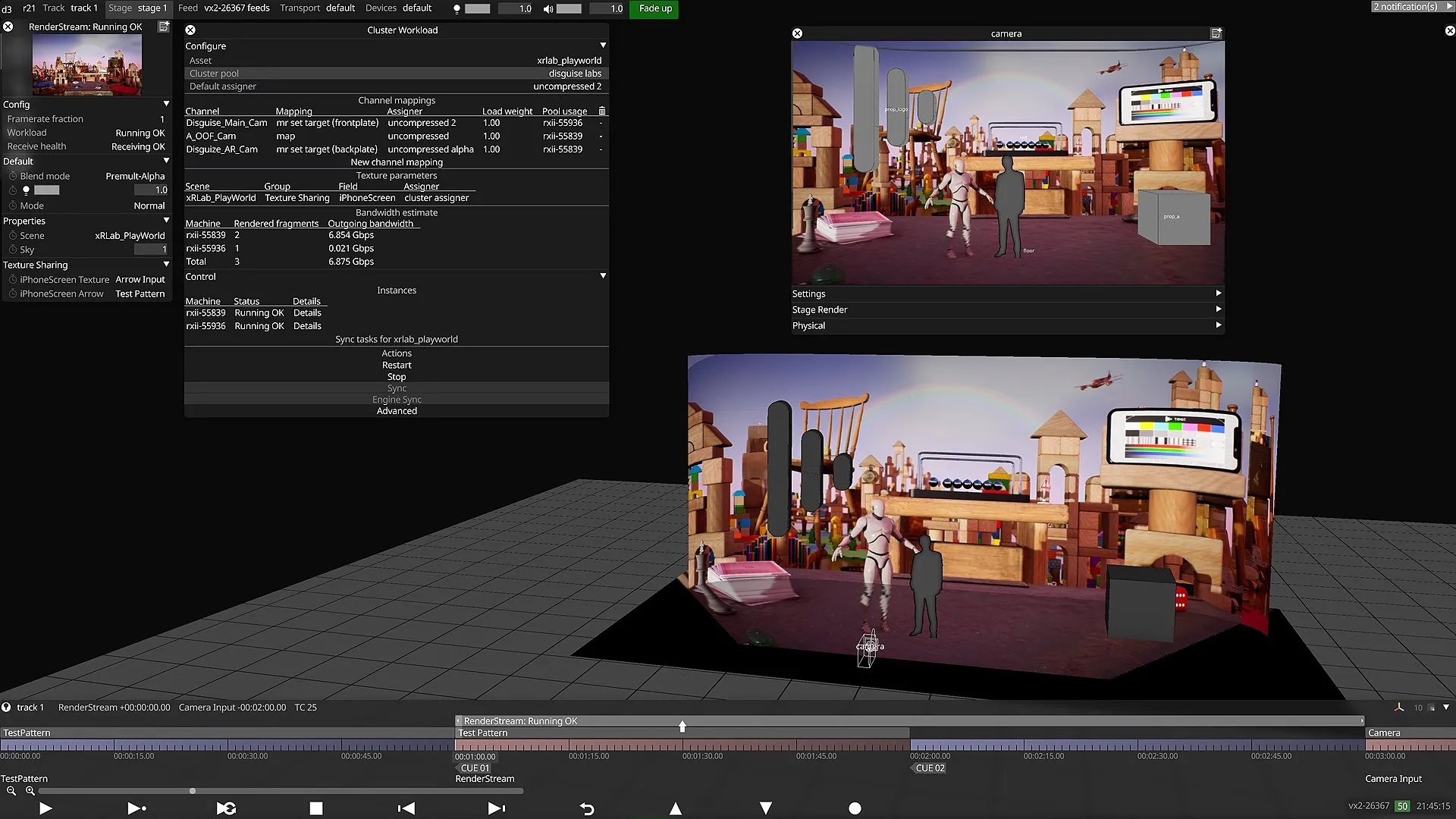This screenshot has width=1456, height=819.
Task: Click the Stop square transport icon
Action: point(316,808)
